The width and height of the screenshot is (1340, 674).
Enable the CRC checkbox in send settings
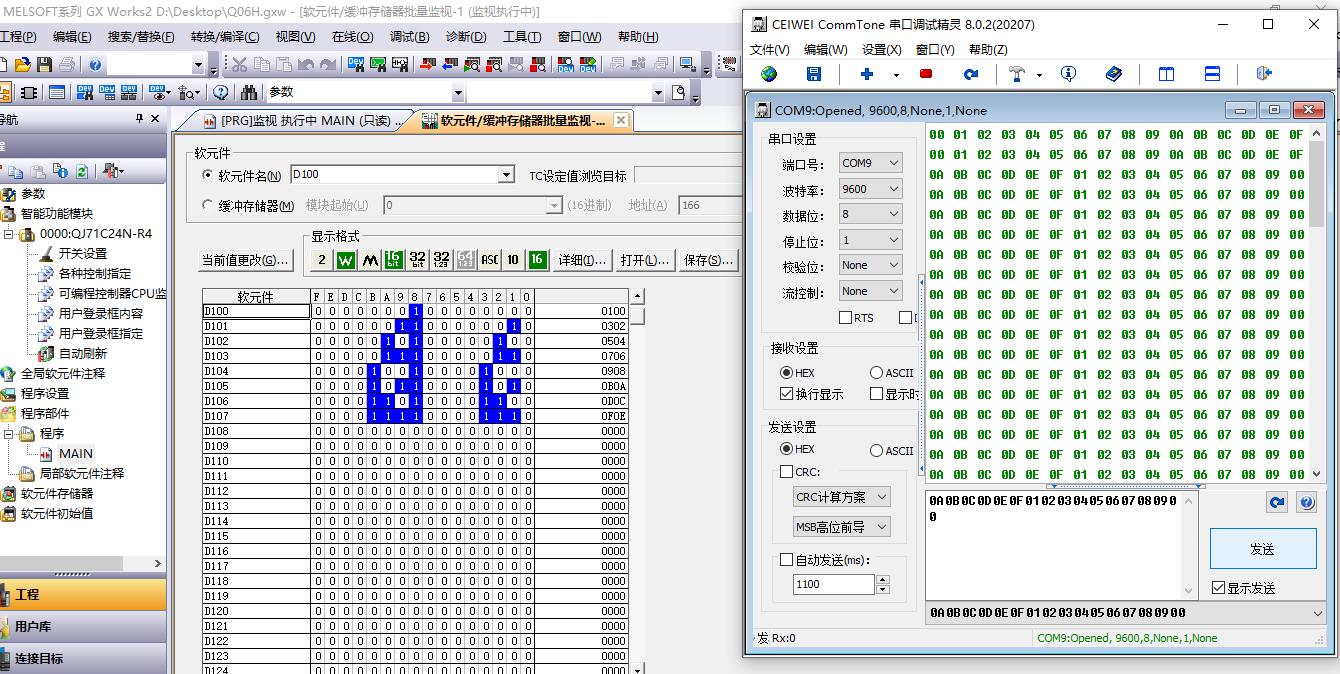coord(787,472)
